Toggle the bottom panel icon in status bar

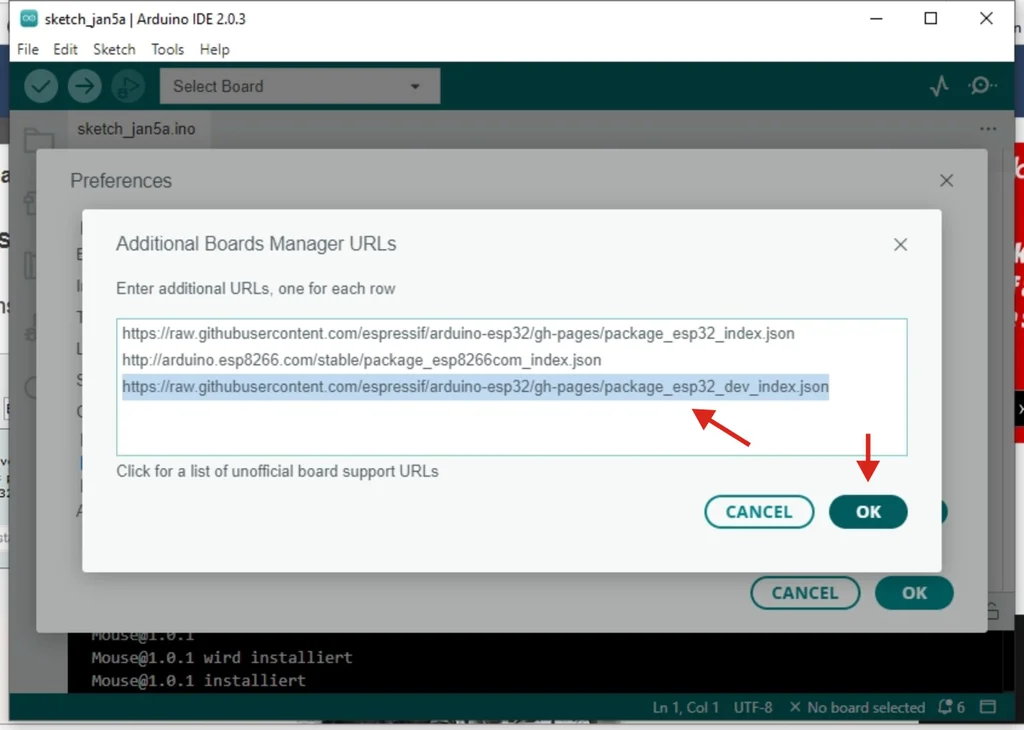point(988,707)
